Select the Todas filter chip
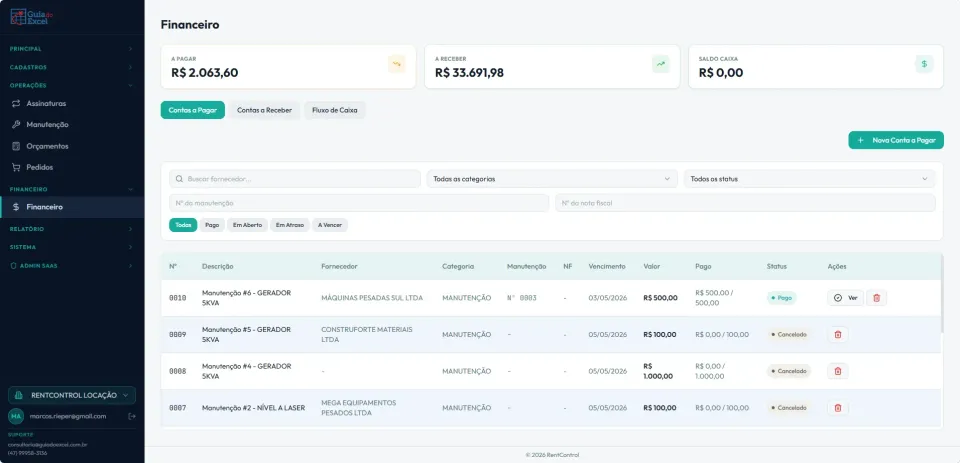The height and width of the screenshot is (463, 960). (183, 225)
